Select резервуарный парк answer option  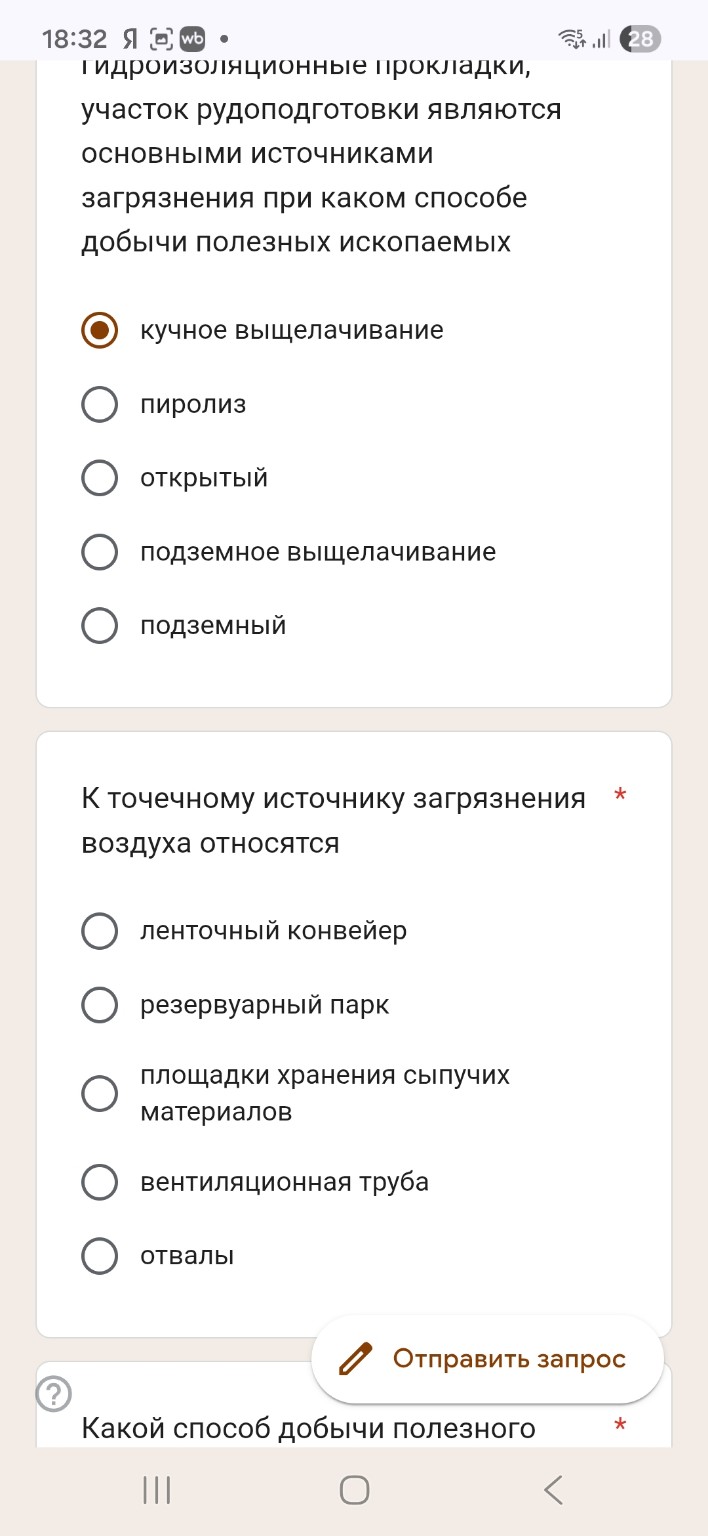(99, 1005)
